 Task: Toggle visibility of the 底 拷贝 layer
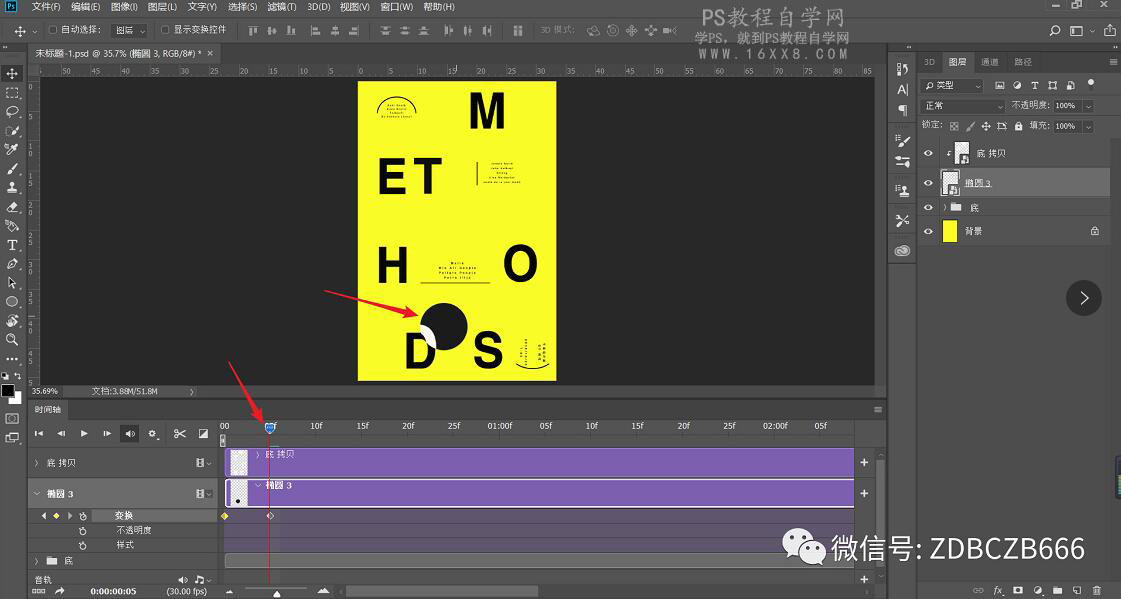pyautogui.click(x=928, y=153)
